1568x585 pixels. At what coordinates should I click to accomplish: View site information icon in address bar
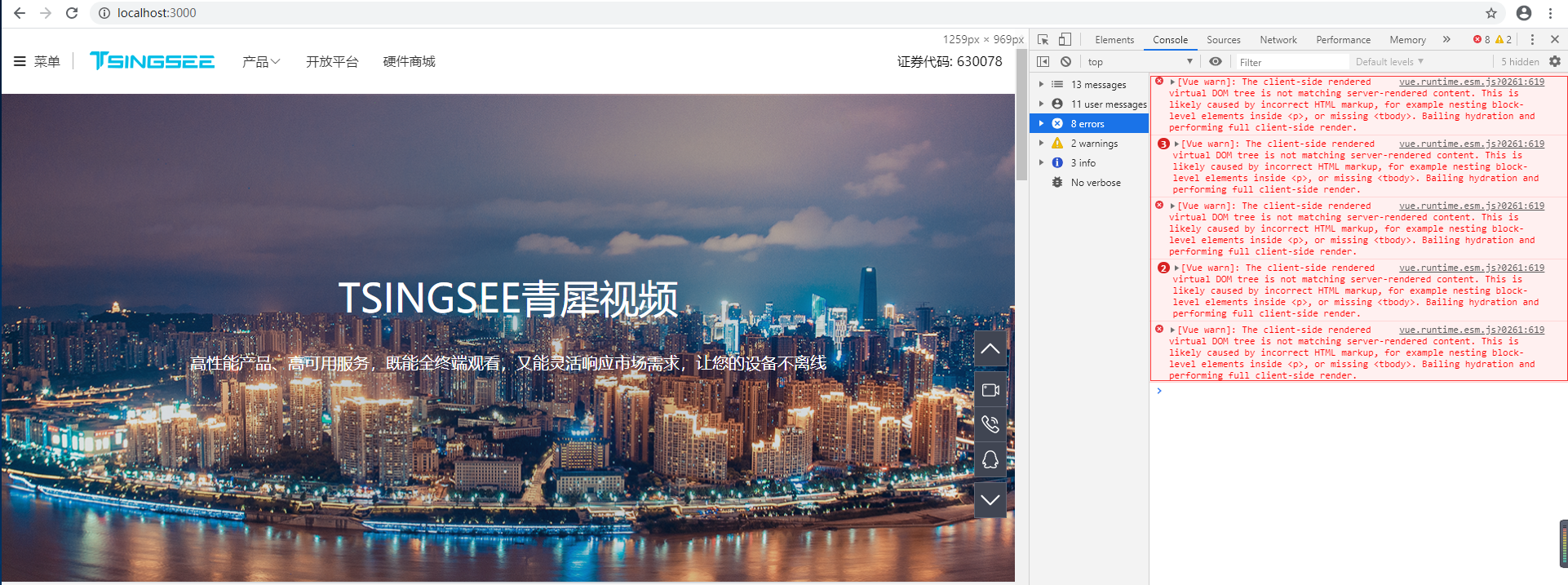pos(104,13)
